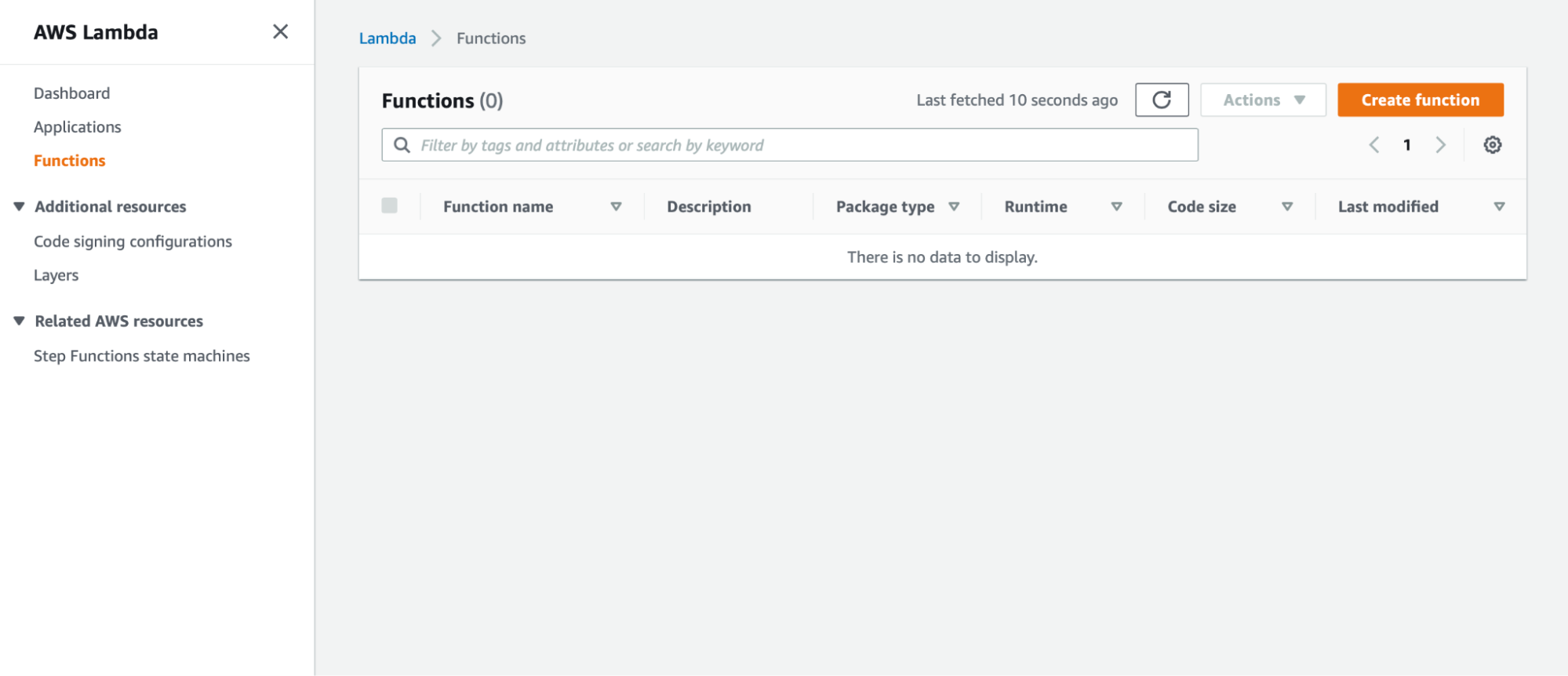This screenshot has height=676, width=1568.
Task: Click 'Last fetched 10 seconds ago' text
Action: pos(1017,100)
